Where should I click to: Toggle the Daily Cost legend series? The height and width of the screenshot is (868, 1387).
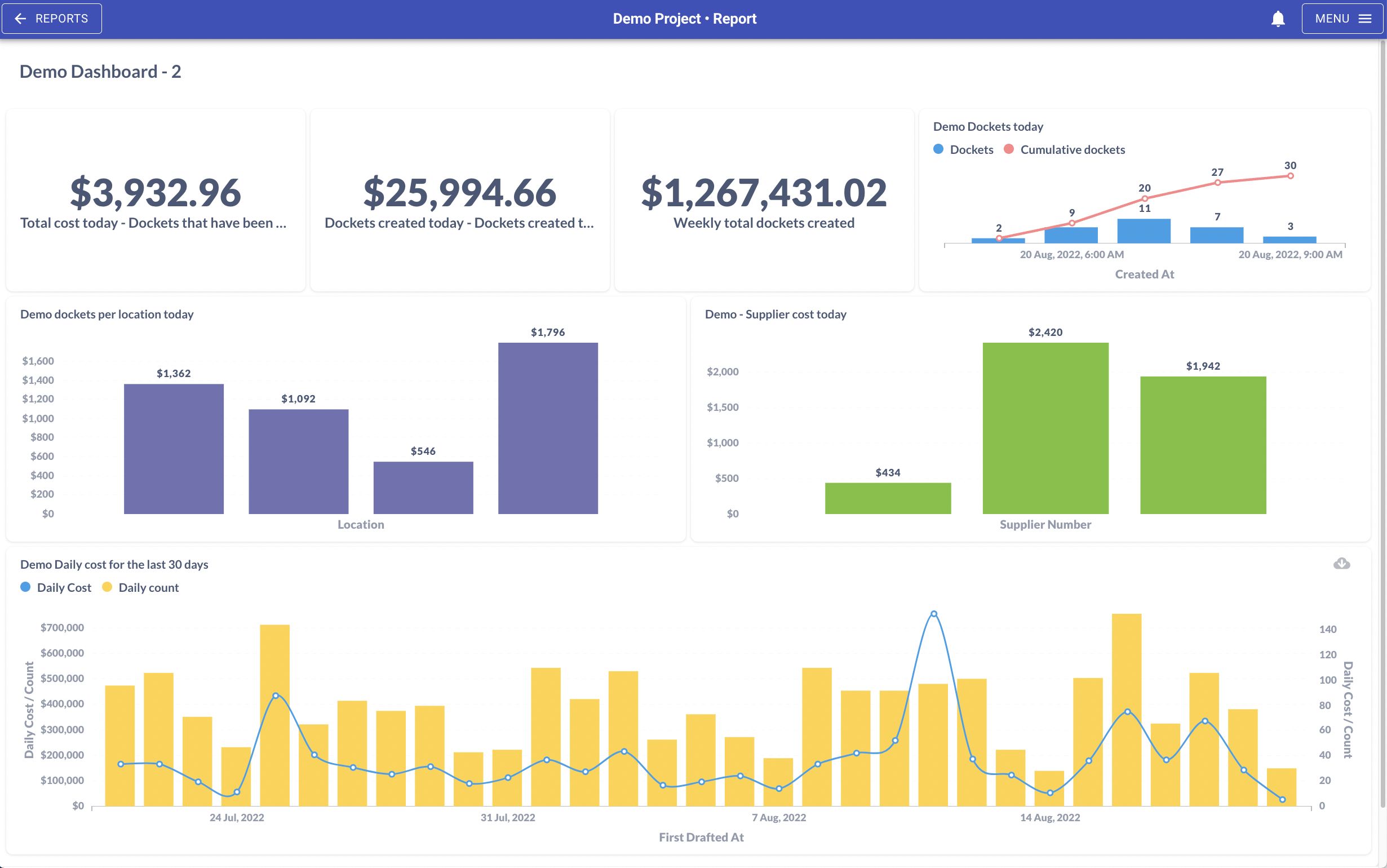56,587
